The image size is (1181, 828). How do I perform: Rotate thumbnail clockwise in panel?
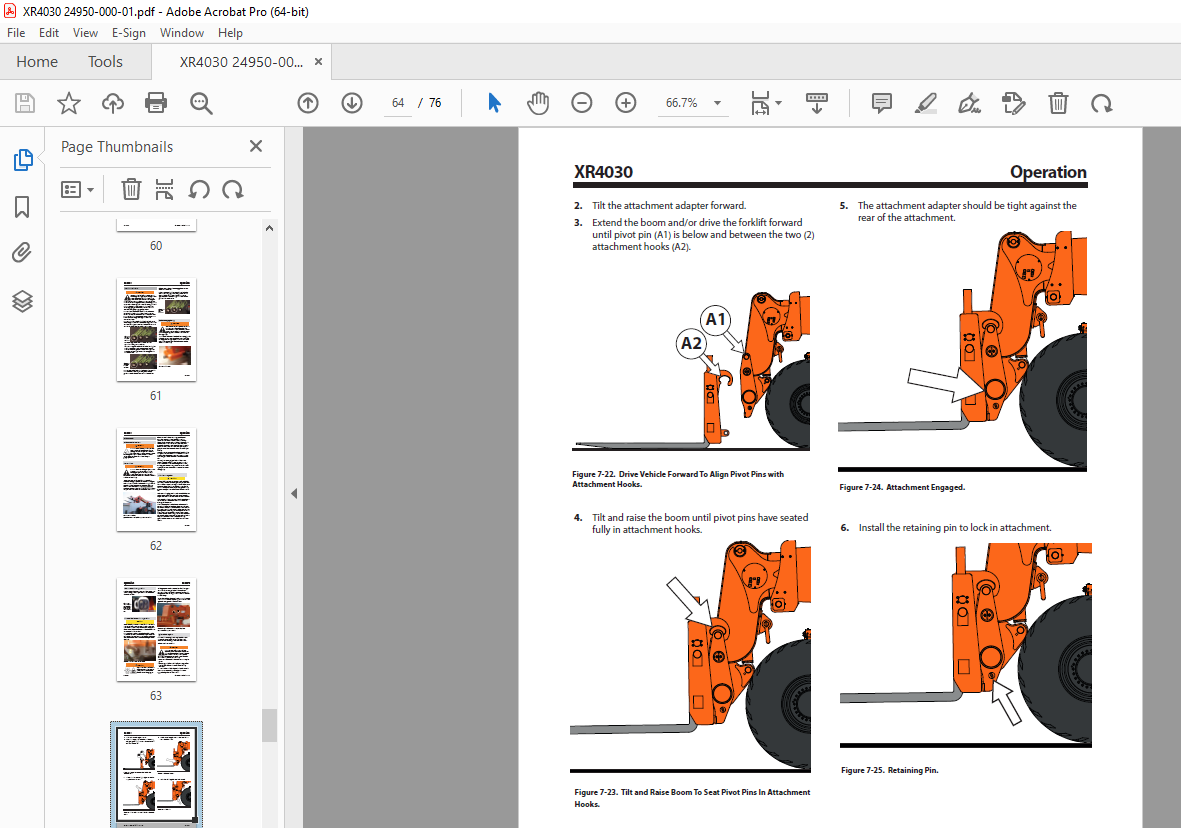[x=233, y=189]
